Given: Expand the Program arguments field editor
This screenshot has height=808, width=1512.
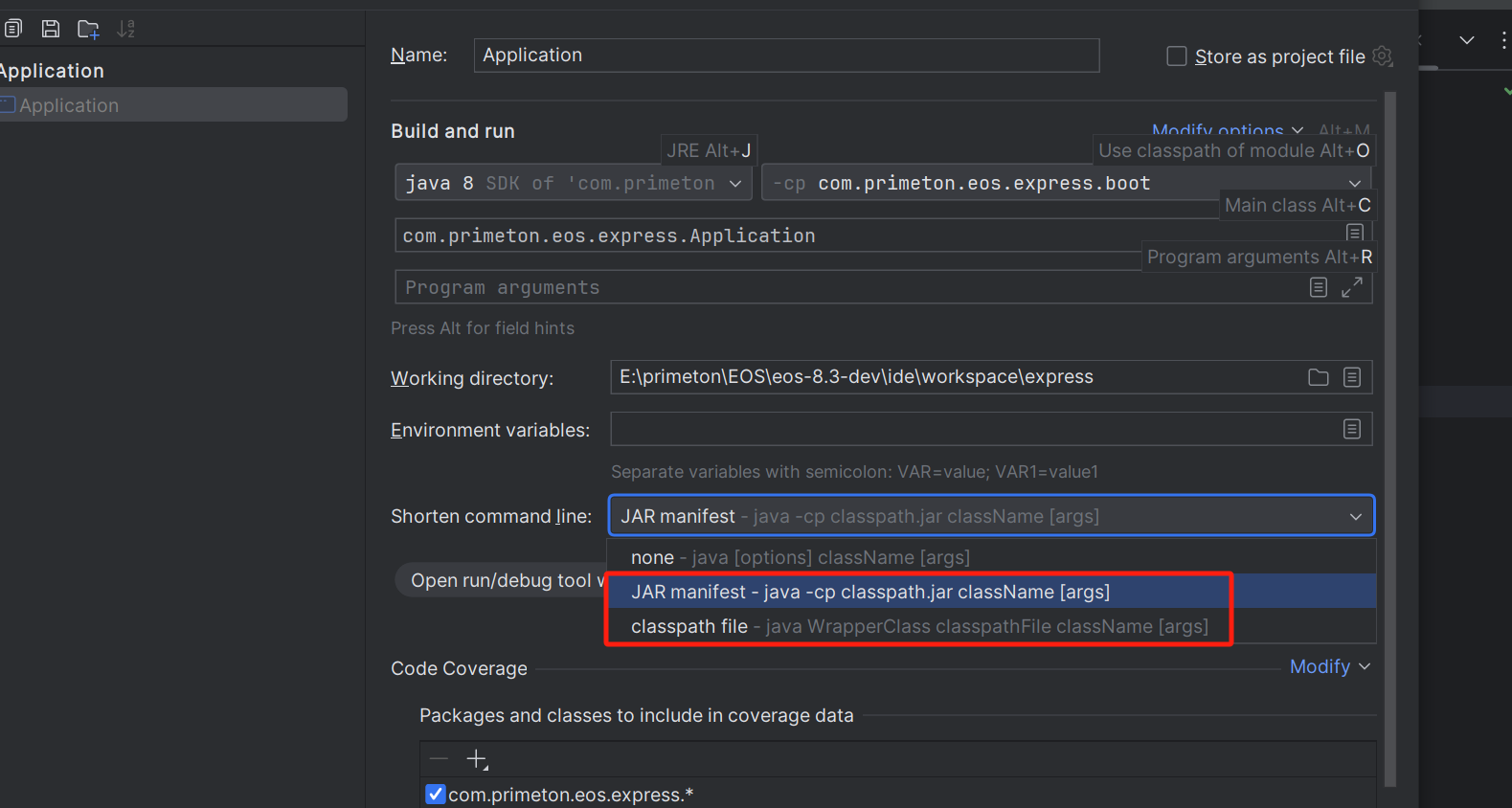Looking at the screenshot, I should pos(1352,287).
